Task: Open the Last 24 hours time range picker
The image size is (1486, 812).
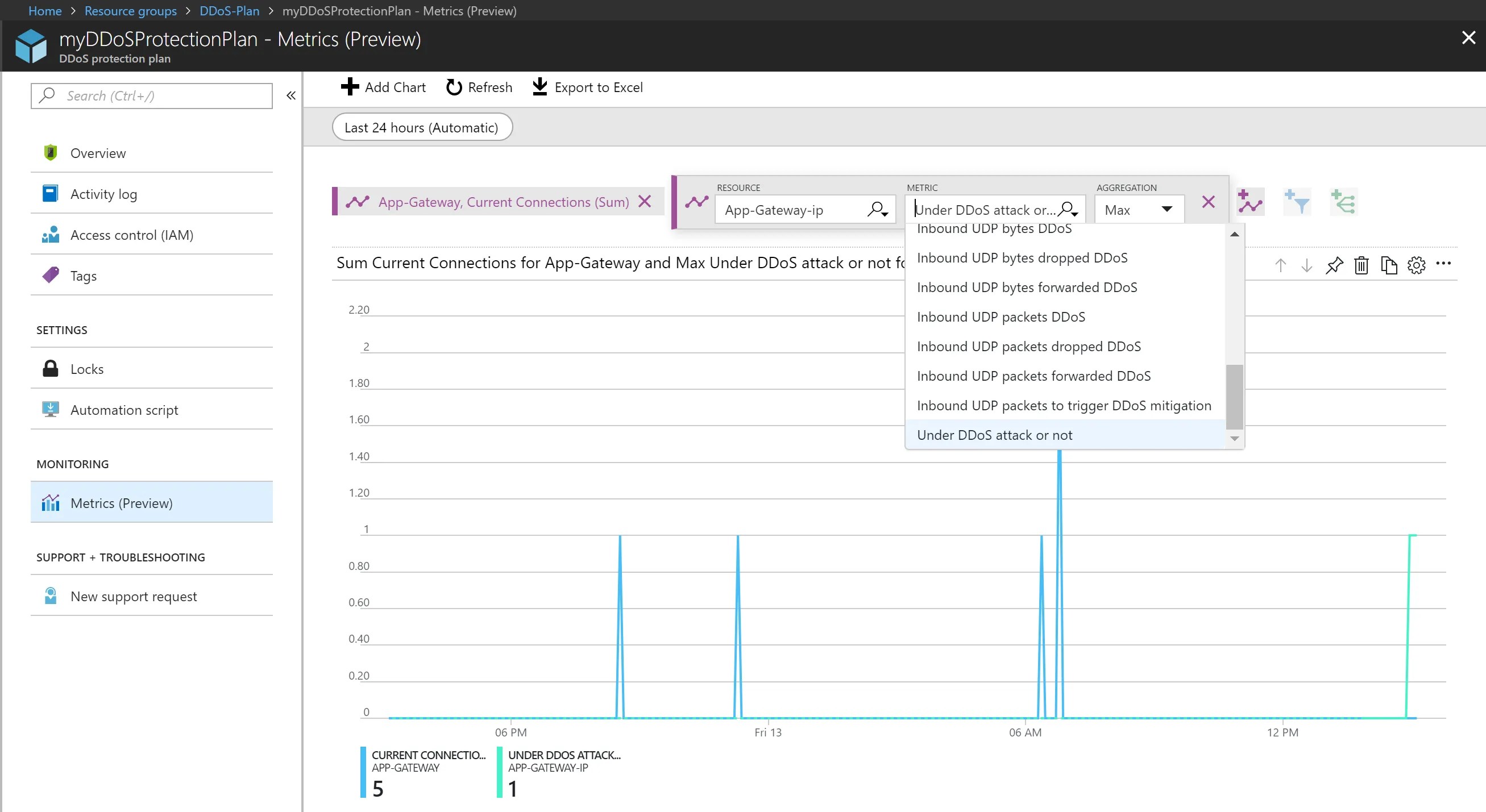Action: pyautogui.click(x=422, y=127)
